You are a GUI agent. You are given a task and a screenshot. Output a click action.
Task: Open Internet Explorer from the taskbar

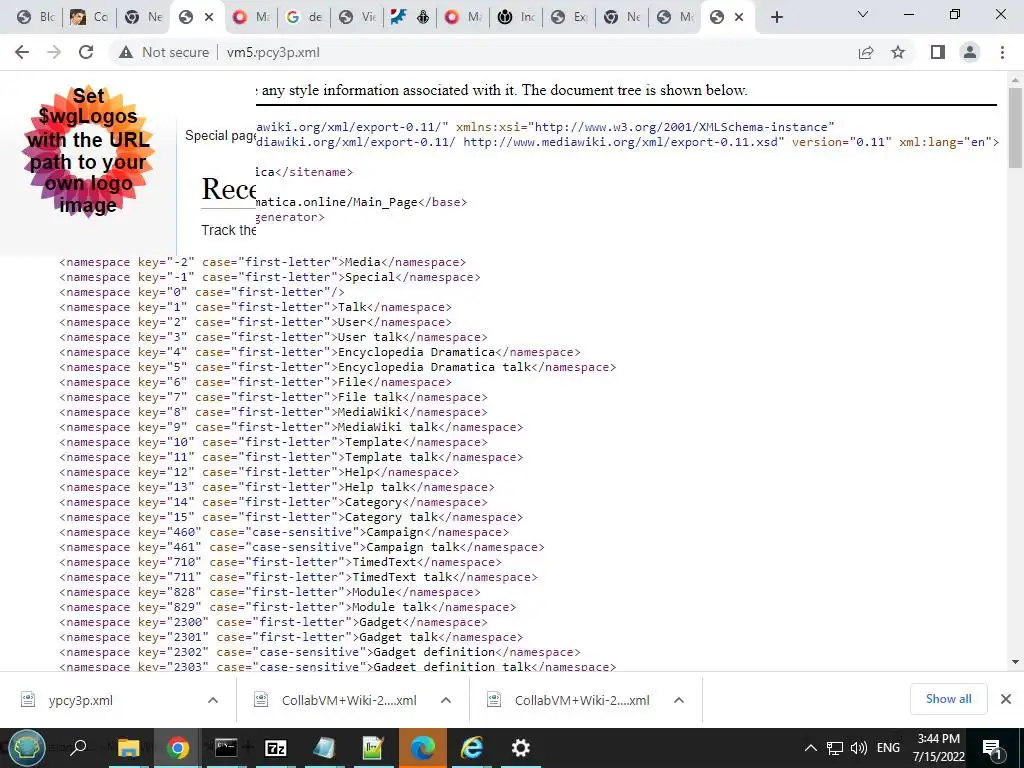(x=472, y=748)
